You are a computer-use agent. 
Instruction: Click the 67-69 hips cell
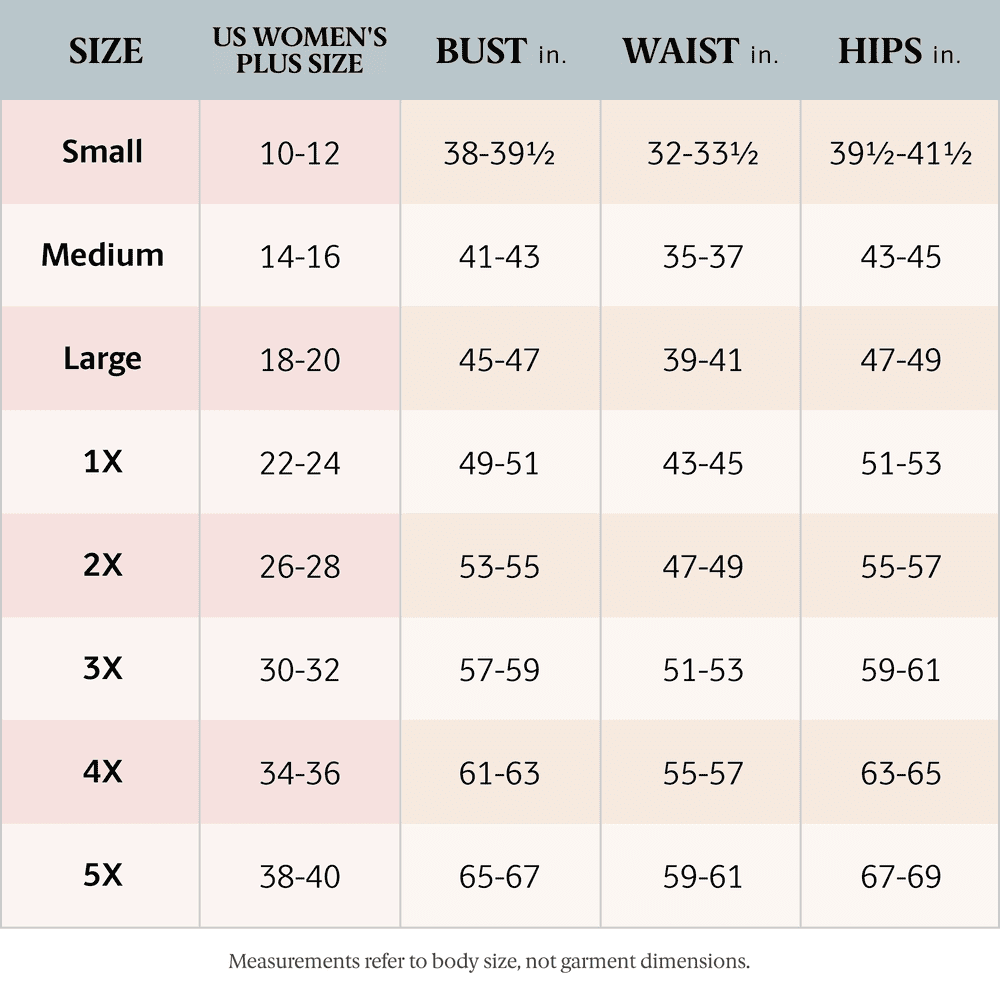point(900,877)
